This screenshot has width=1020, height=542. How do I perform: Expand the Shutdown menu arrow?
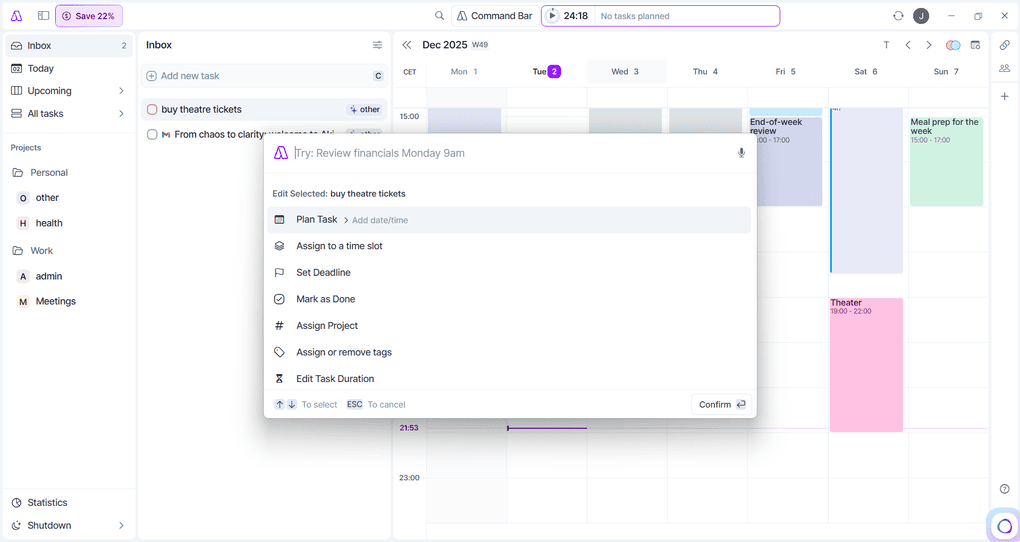(x=121, y=526)
